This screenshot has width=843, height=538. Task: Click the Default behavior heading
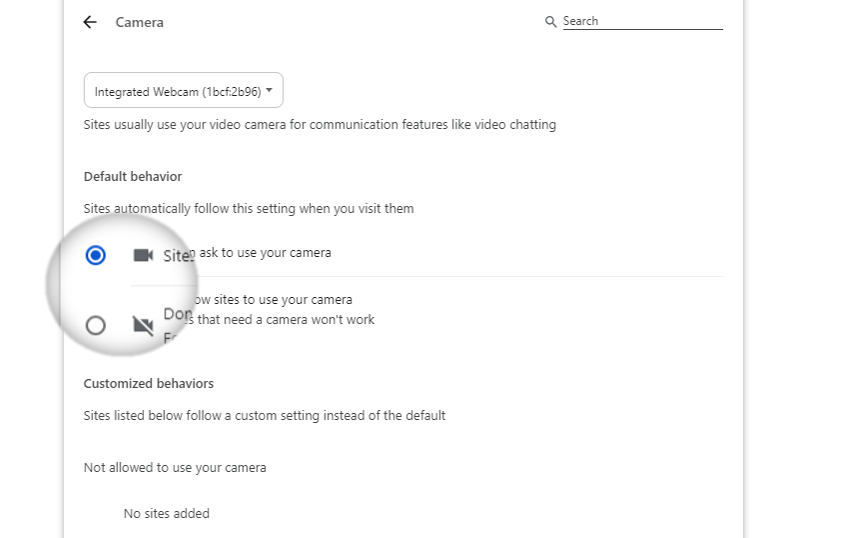133,176
